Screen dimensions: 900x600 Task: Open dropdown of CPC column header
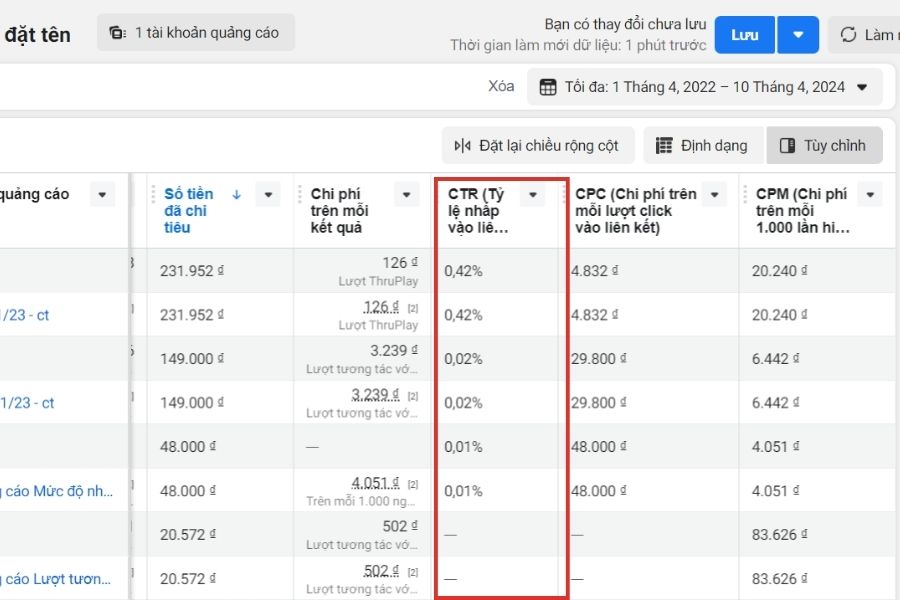715,195
